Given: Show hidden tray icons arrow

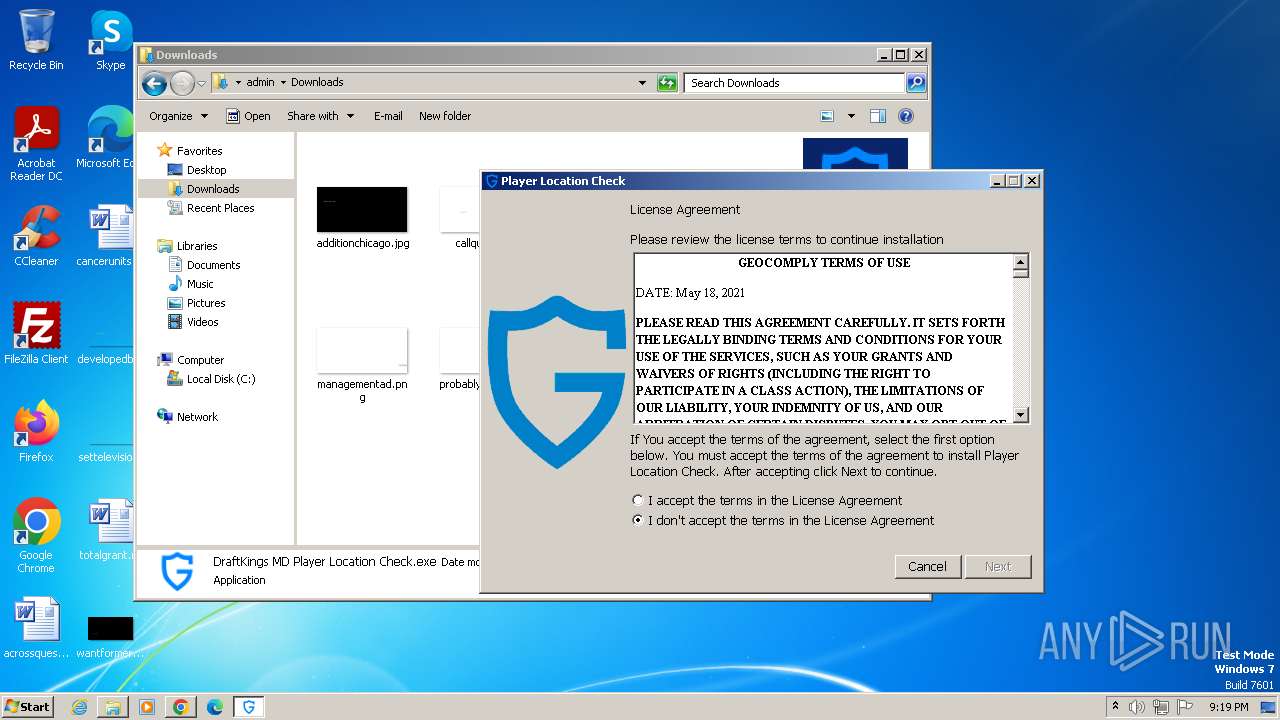Looking at the screenshot, I should tap(1115, 707).
